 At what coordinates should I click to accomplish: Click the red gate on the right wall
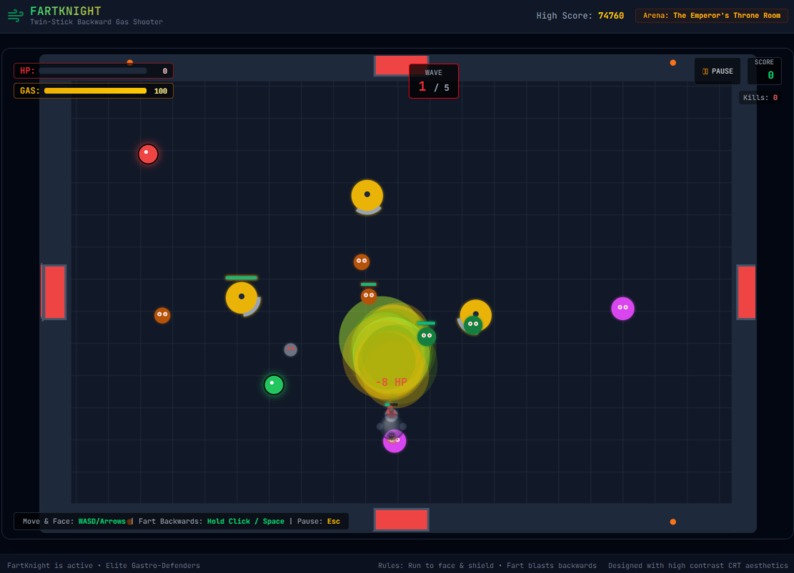click(x=746, y=292)
